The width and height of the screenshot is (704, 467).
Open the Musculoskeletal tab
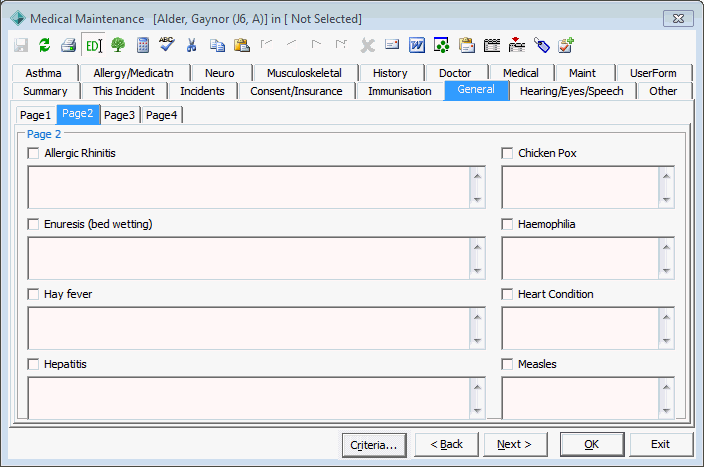point(304,73)
